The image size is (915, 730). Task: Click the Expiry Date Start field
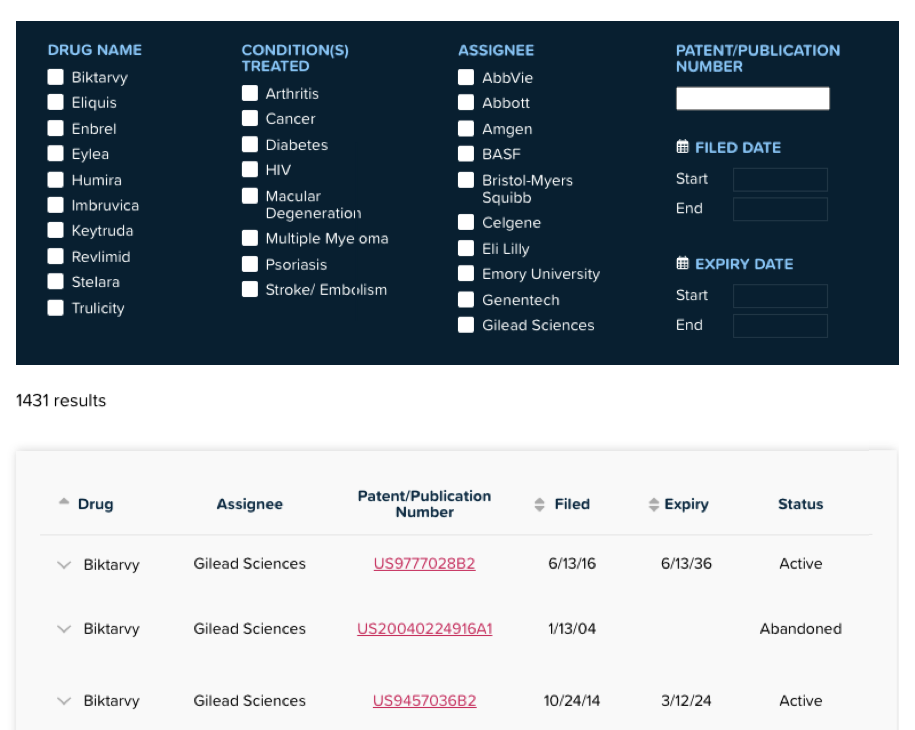tap(780, 296)
